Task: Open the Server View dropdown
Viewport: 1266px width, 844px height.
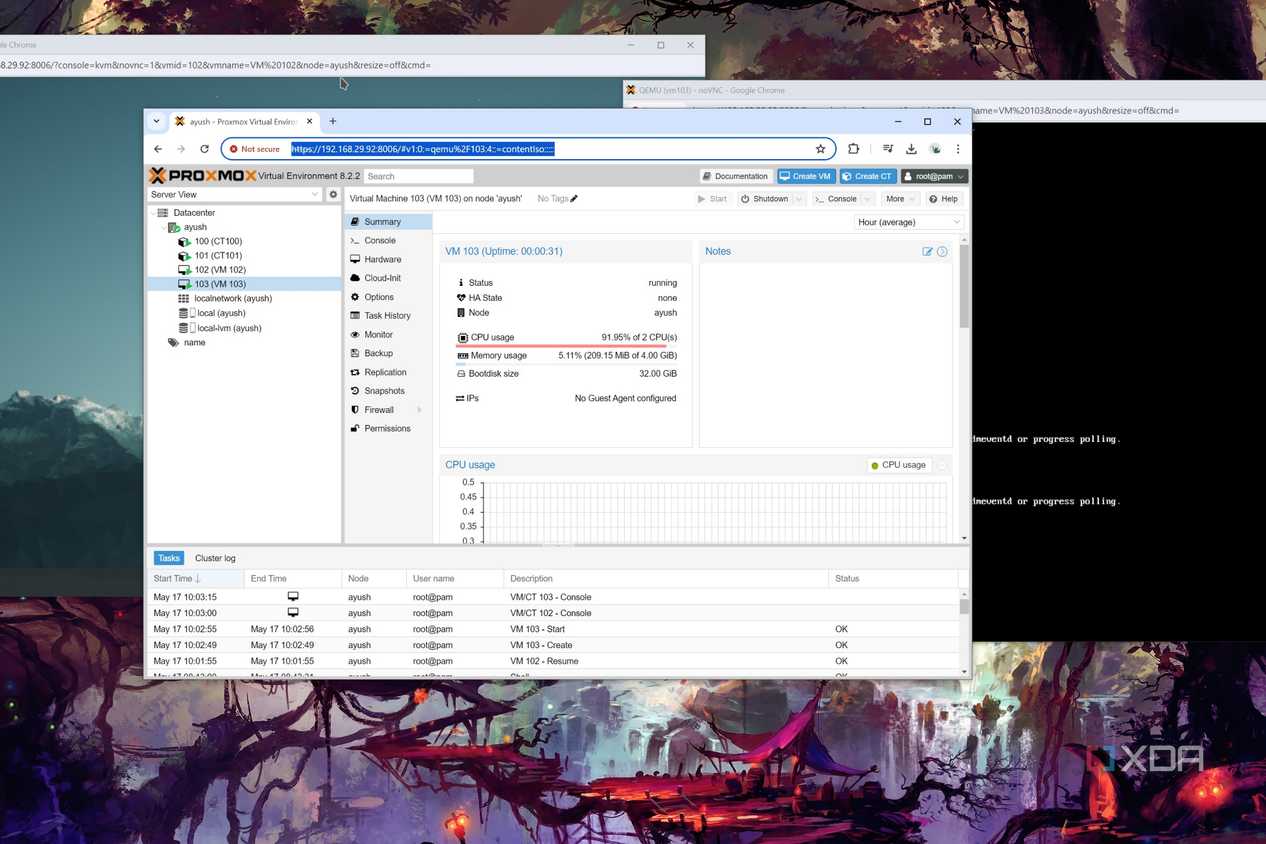Action: (x=235, y=194)
